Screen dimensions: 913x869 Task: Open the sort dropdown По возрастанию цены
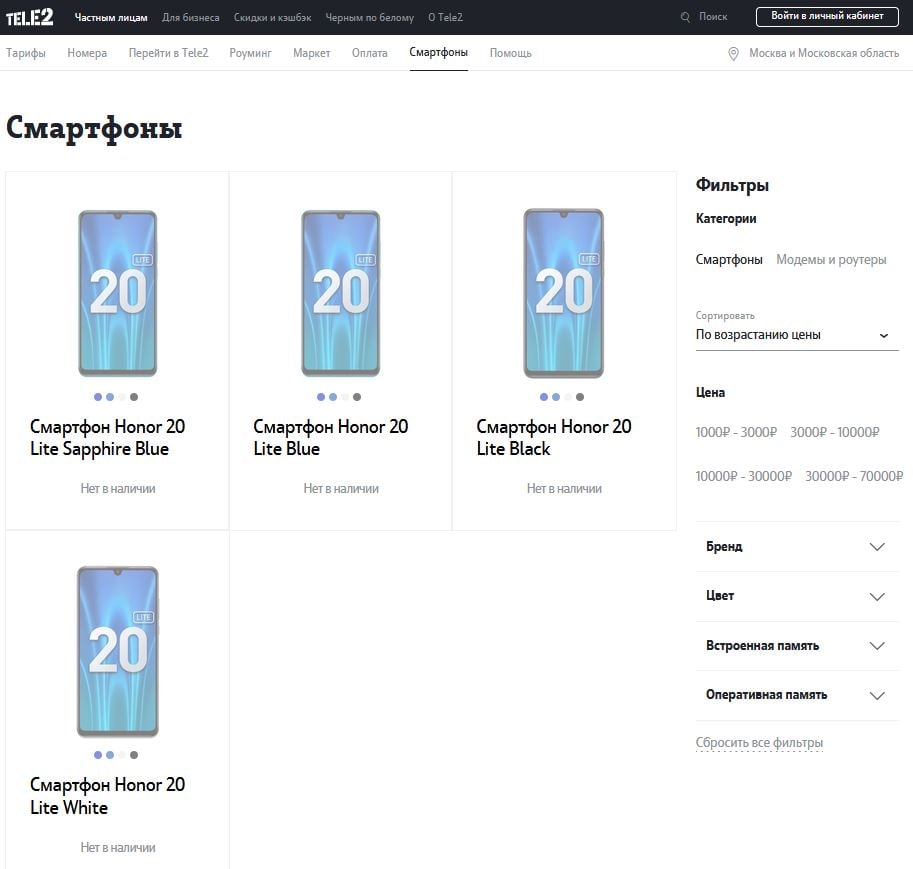pyautogui.click(x=797, y=335)
